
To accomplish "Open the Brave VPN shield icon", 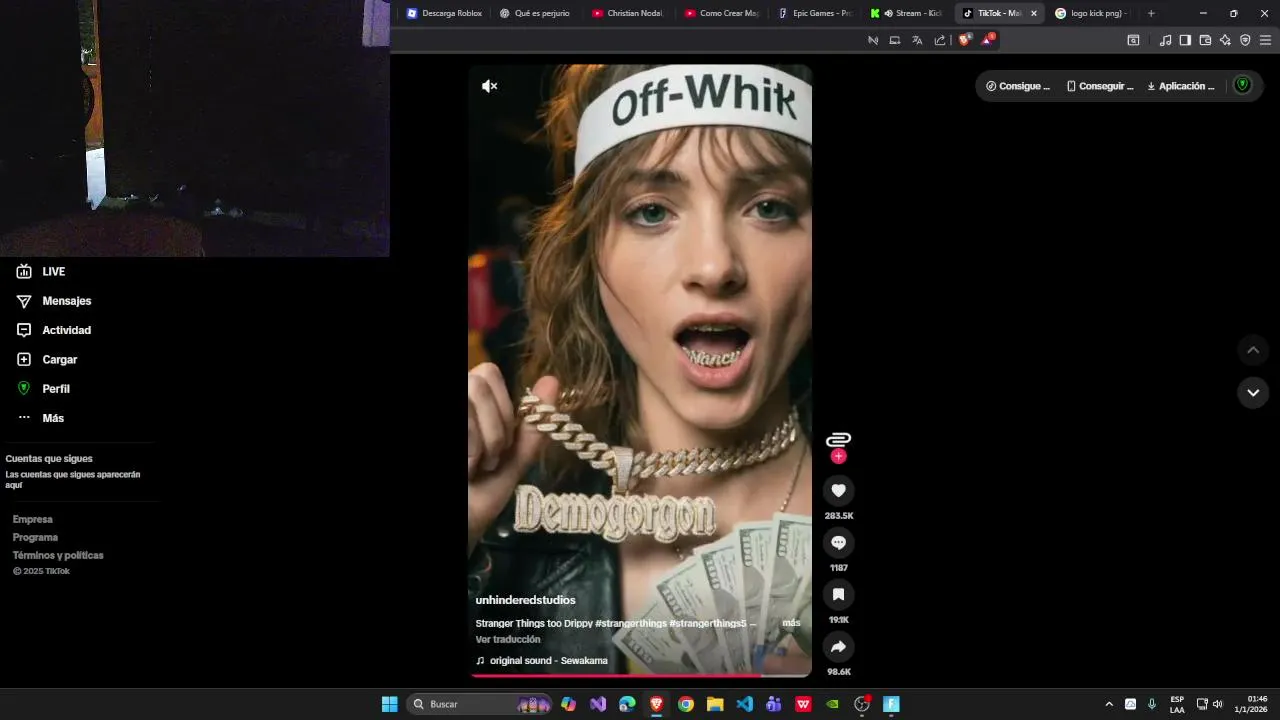I will point(1245,40).
